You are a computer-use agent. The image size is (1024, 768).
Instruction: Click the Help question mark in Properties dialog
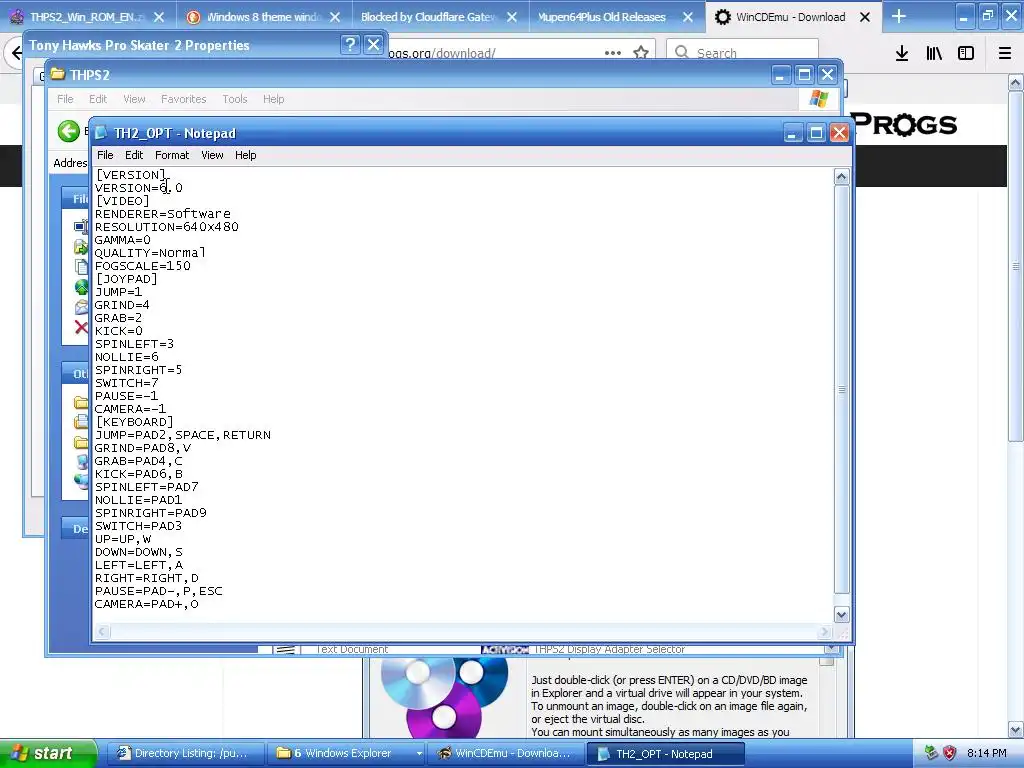[x=350, y=44]
